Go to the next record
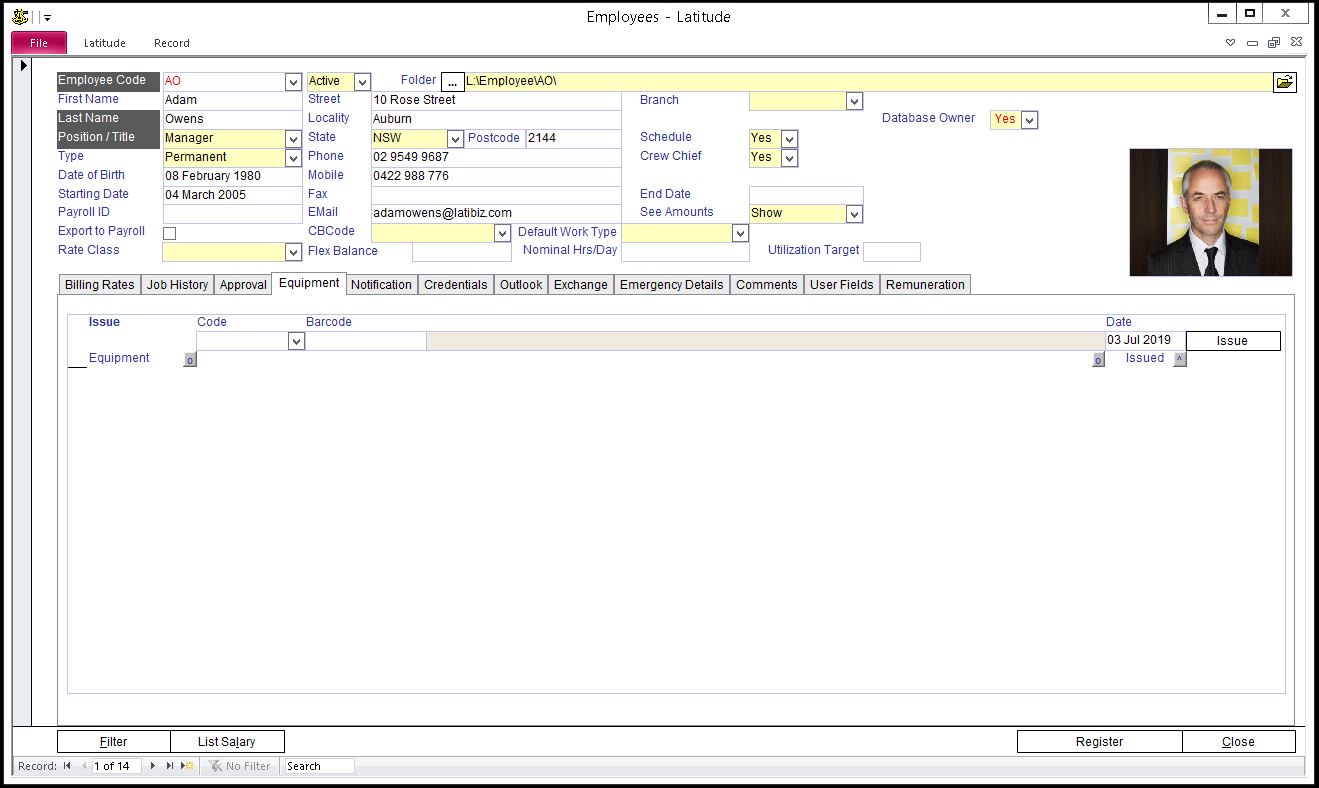 pyautogui.click(x=153, y=766)
